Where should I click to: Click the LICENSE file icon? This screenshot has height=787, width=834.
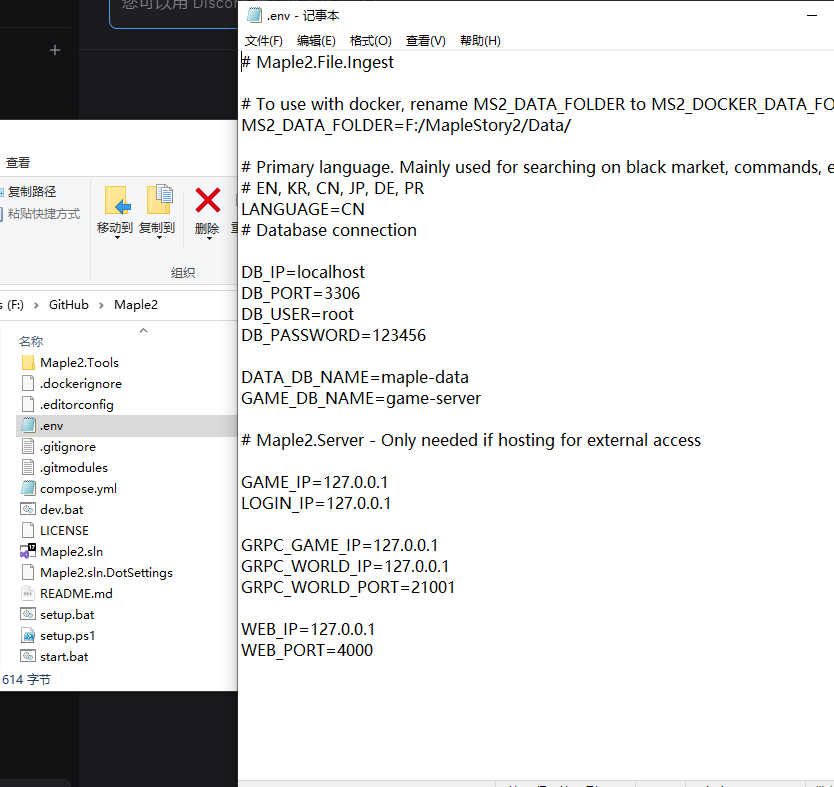(x=28, y=530)
